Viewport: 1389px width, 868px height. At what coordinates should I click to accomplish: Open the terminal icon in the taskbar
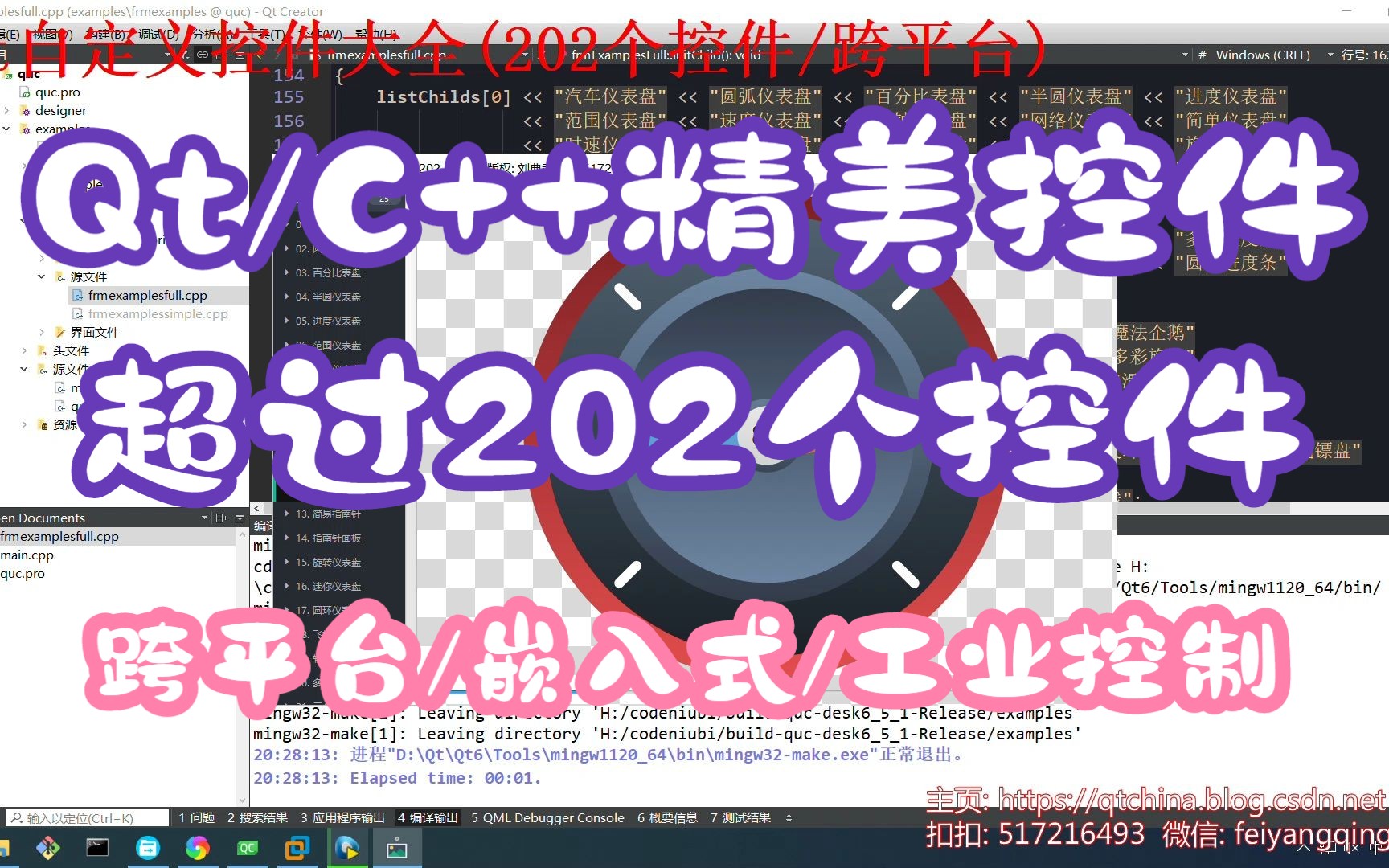[x=97, y=847]
